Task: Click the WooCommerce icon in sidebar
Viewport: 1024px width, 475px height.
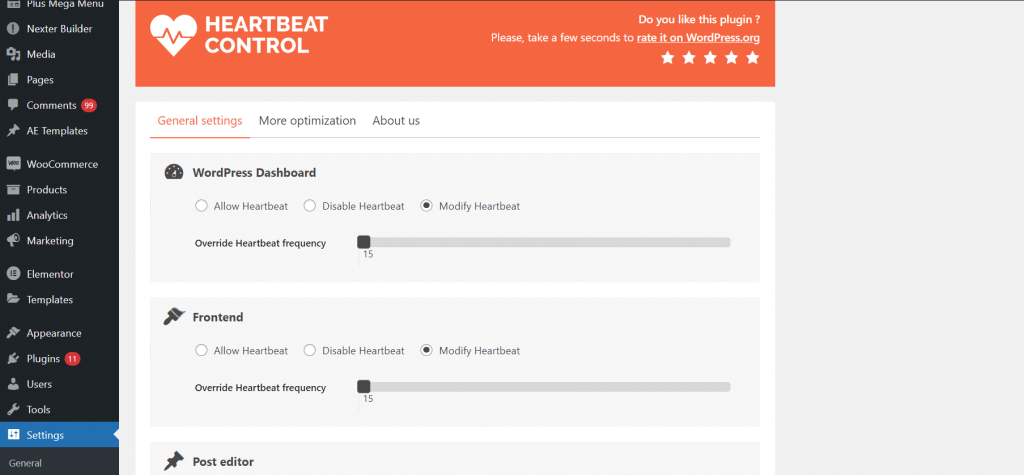Action: tap(13, 164)
